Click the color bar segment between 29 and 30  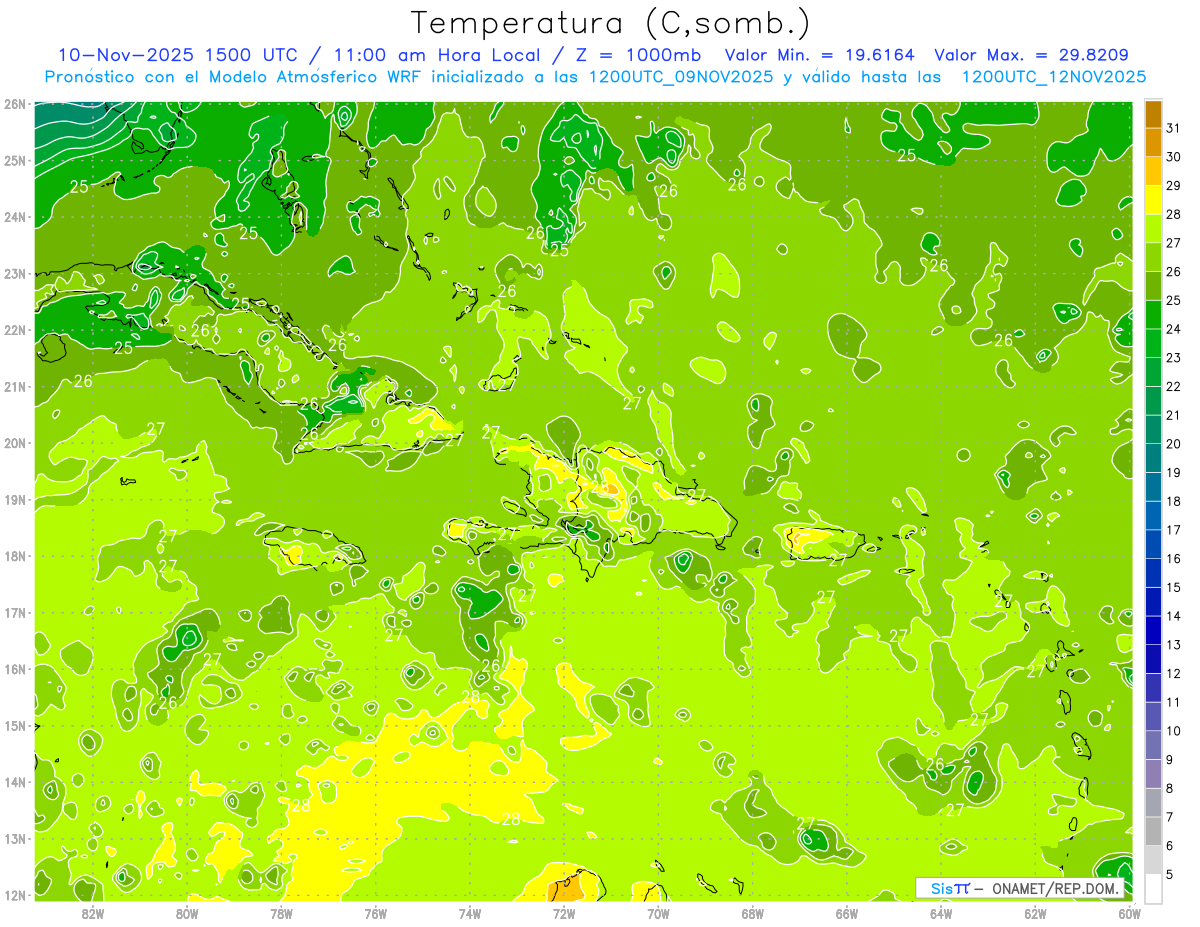(1153, 171)
